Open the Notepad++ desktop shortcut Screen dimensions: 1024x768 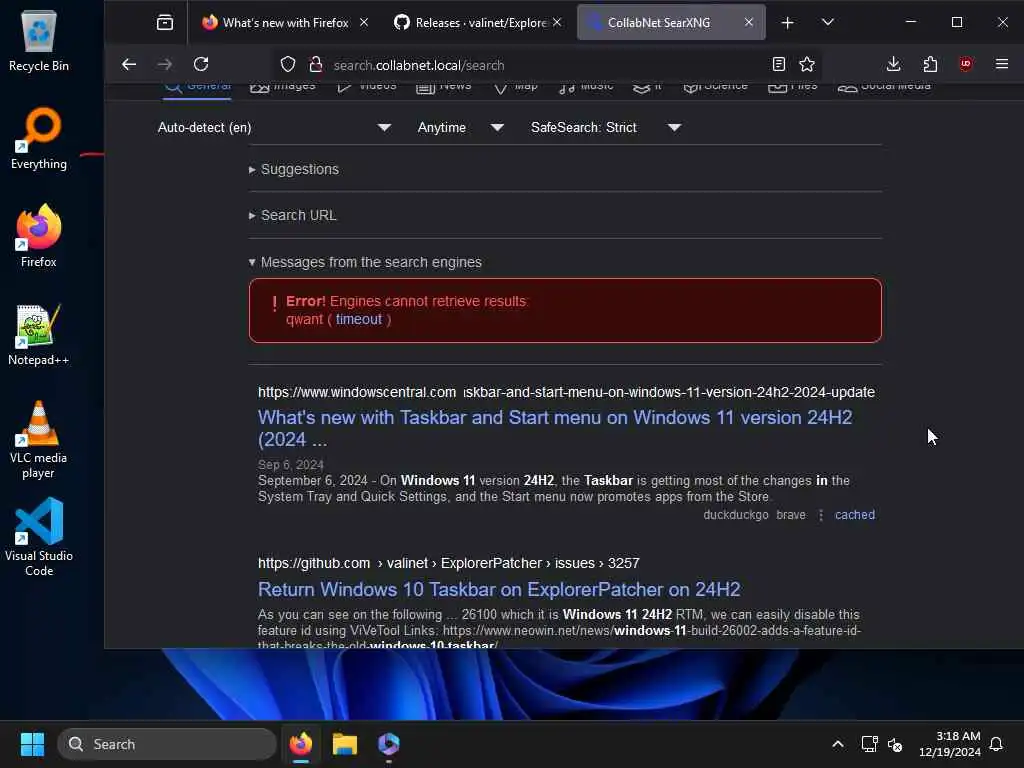39,334
